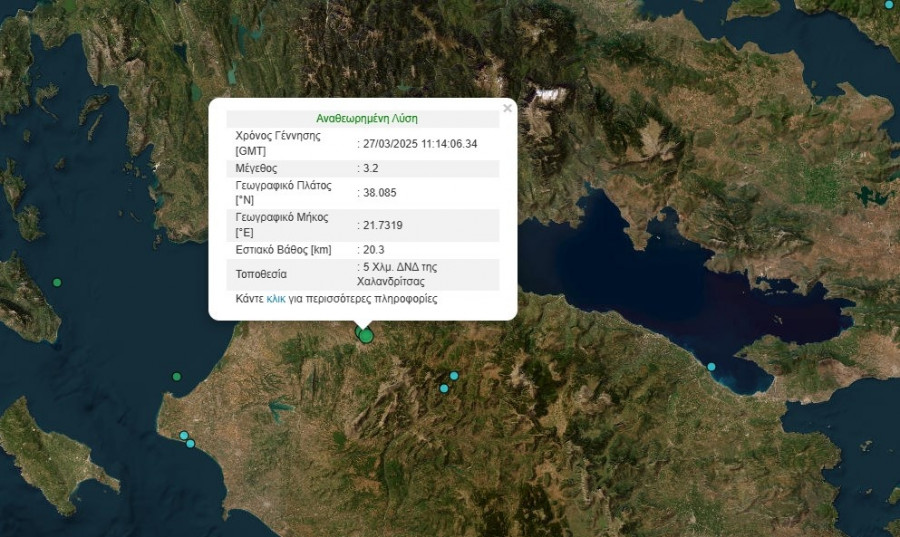Image resolution: width=900 pixels, height=537 pixels.
Task: Select the lower cyan marker of the west-coast pair
Action: (x=190, y=443)
